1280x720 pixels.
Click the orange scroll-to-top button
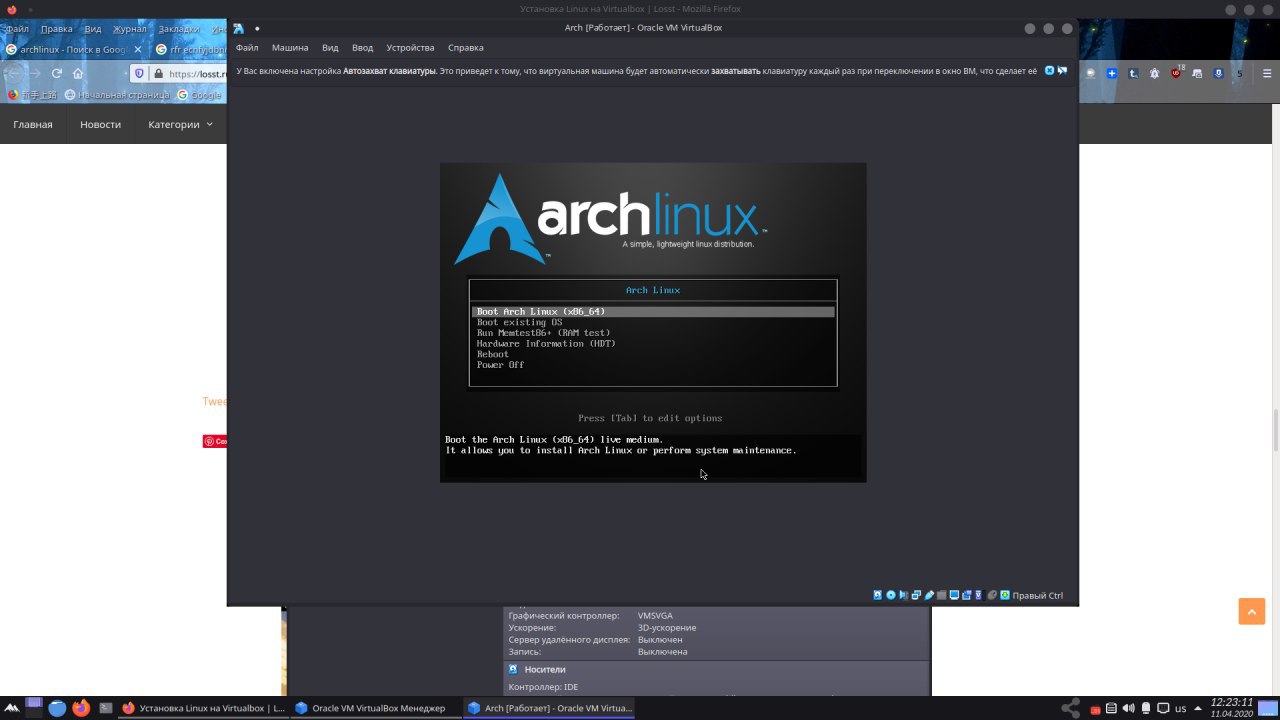click(x=1252, y=611)
